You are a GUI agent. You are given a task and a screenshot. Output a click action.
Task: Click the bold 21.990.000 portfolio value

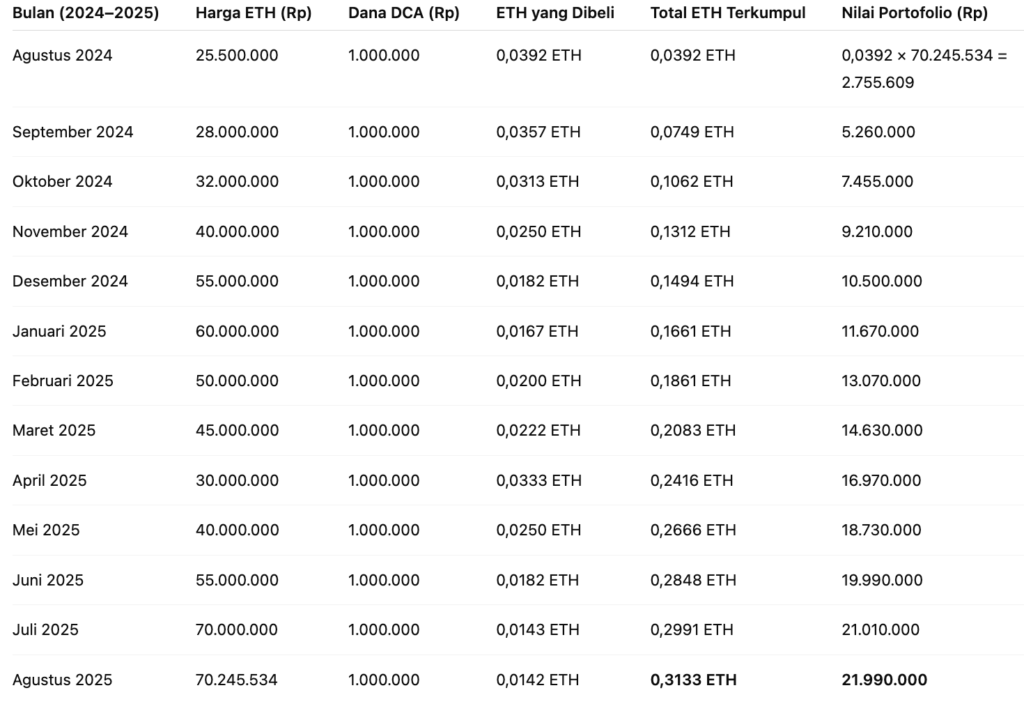point(884,680)
